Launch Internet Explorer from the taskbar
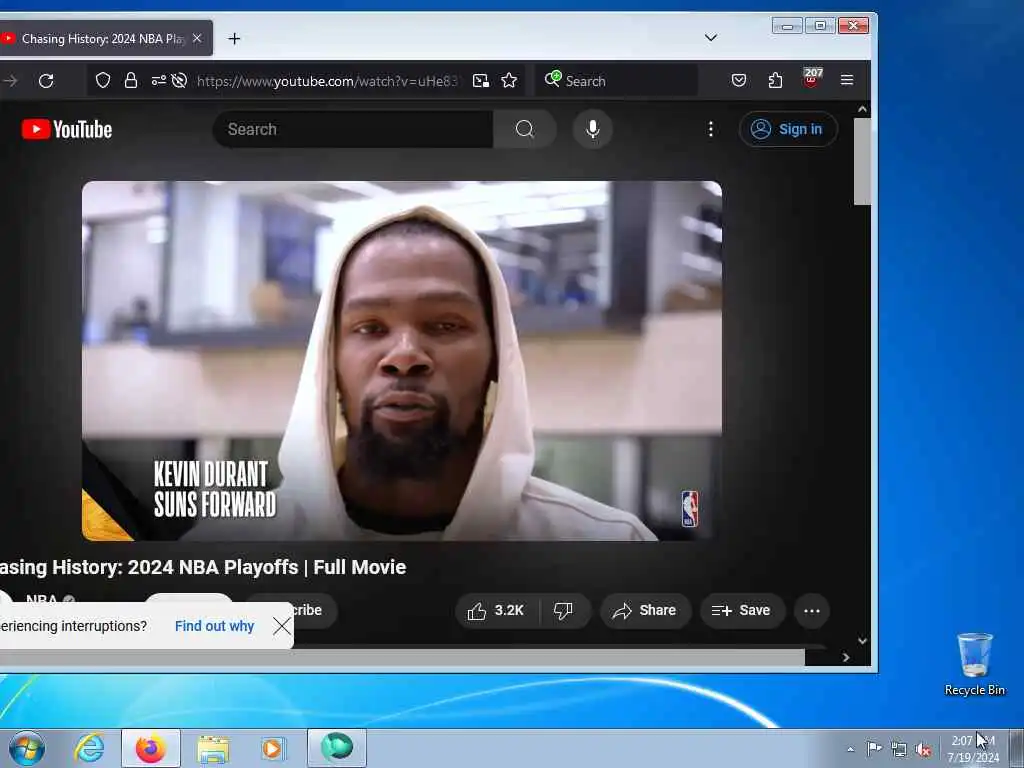1024x768 pixels. tap(89, 748)
